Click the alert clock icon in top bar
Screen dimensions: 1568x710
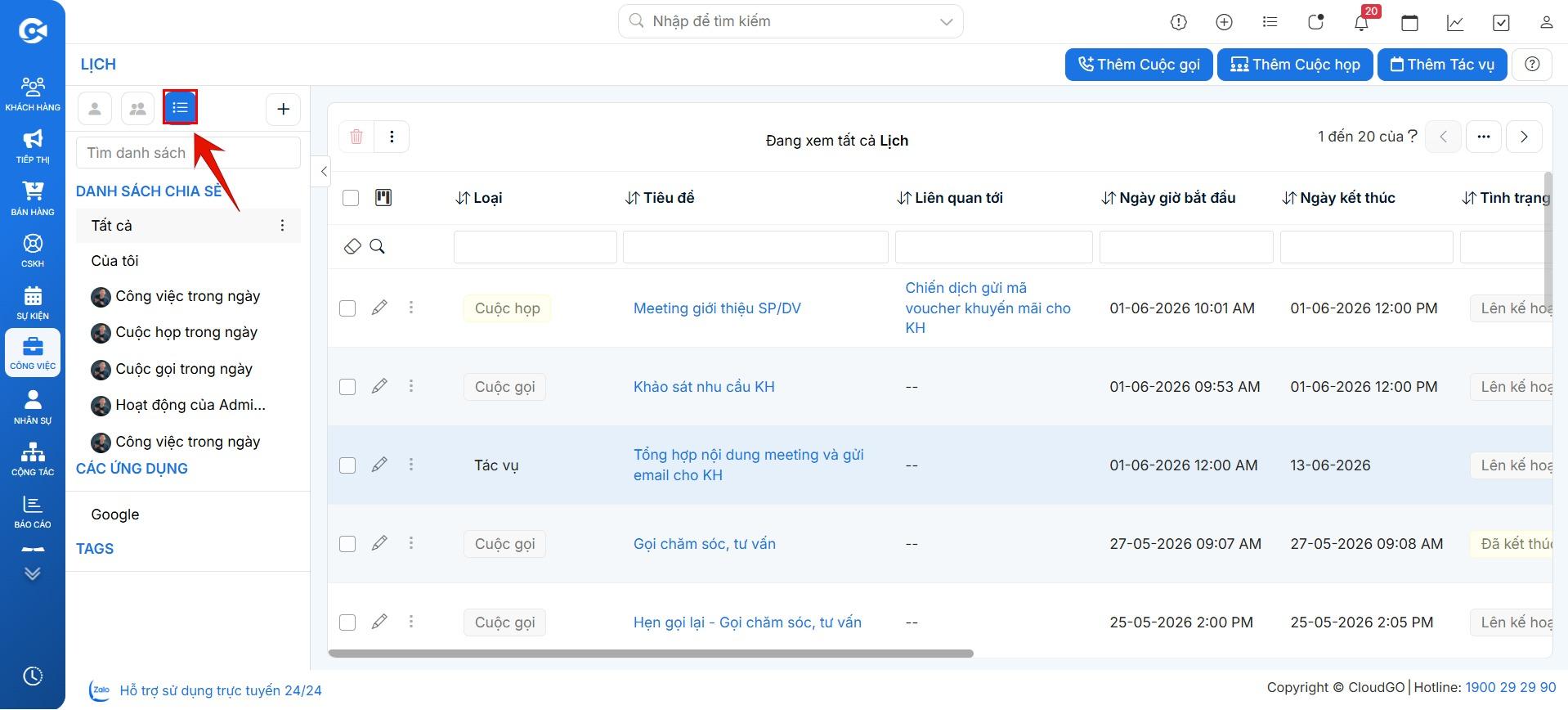coord(1178,22)
